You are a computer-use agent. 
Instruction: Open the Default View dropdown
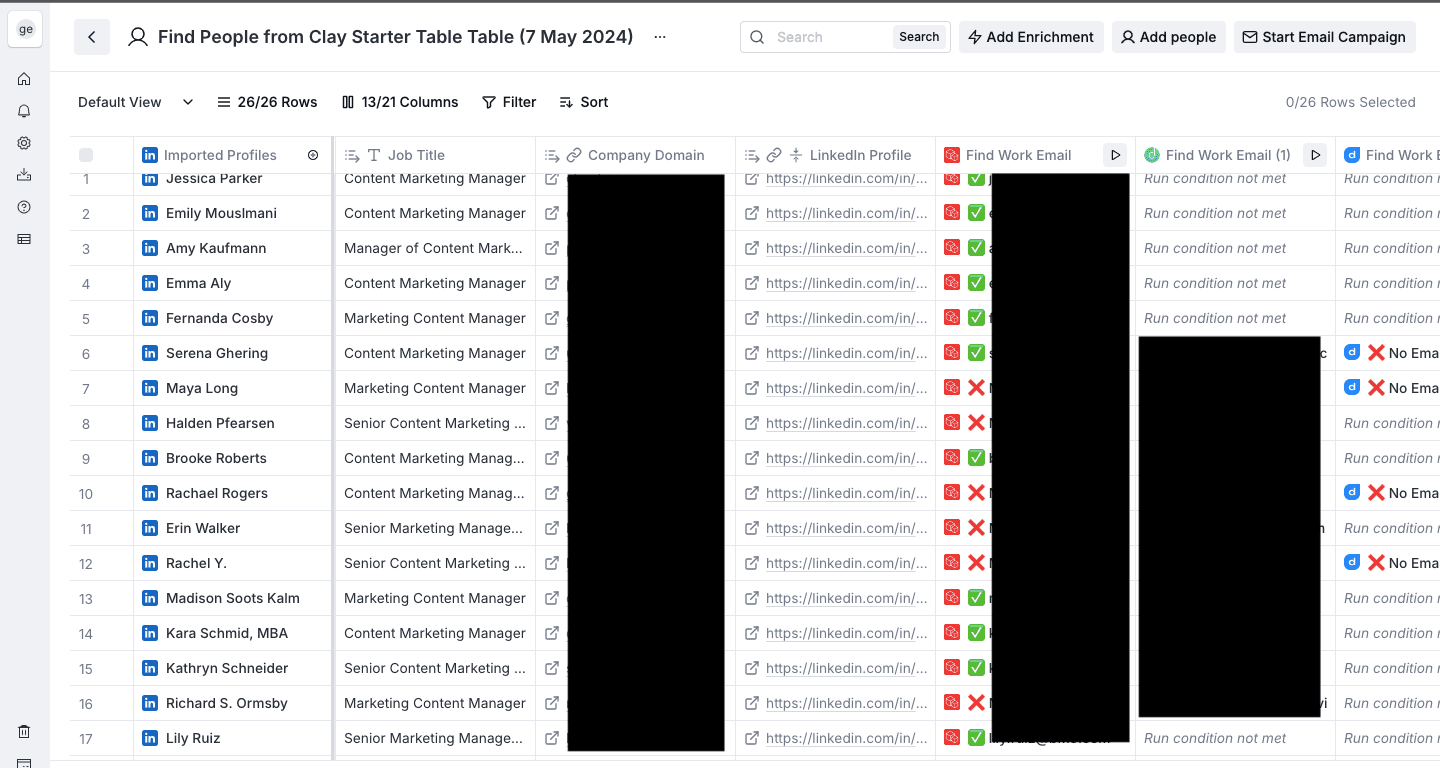[135, 102]
